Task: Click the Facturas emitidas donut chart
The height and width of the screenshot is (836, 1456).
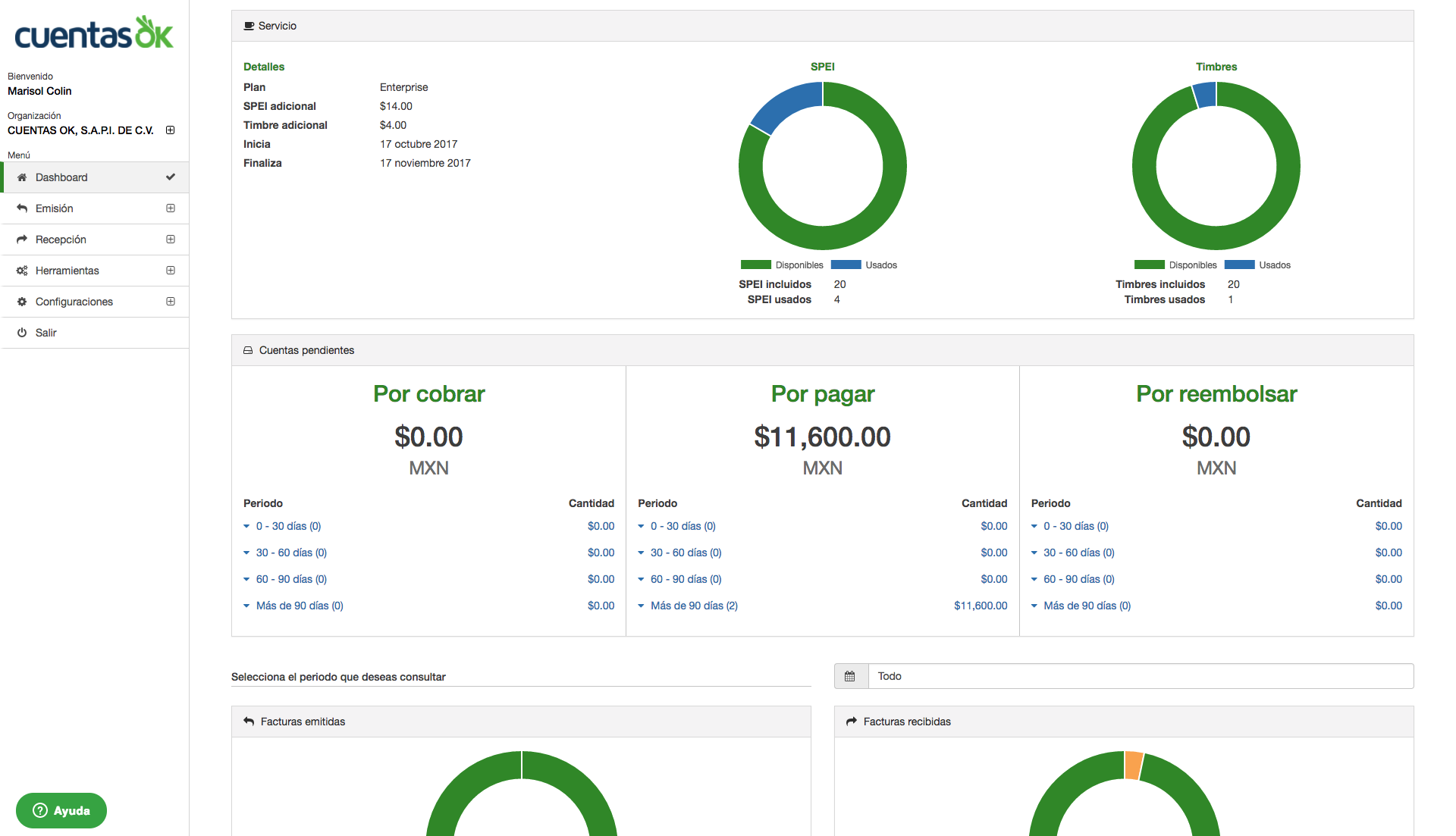Action: [522, 794]
